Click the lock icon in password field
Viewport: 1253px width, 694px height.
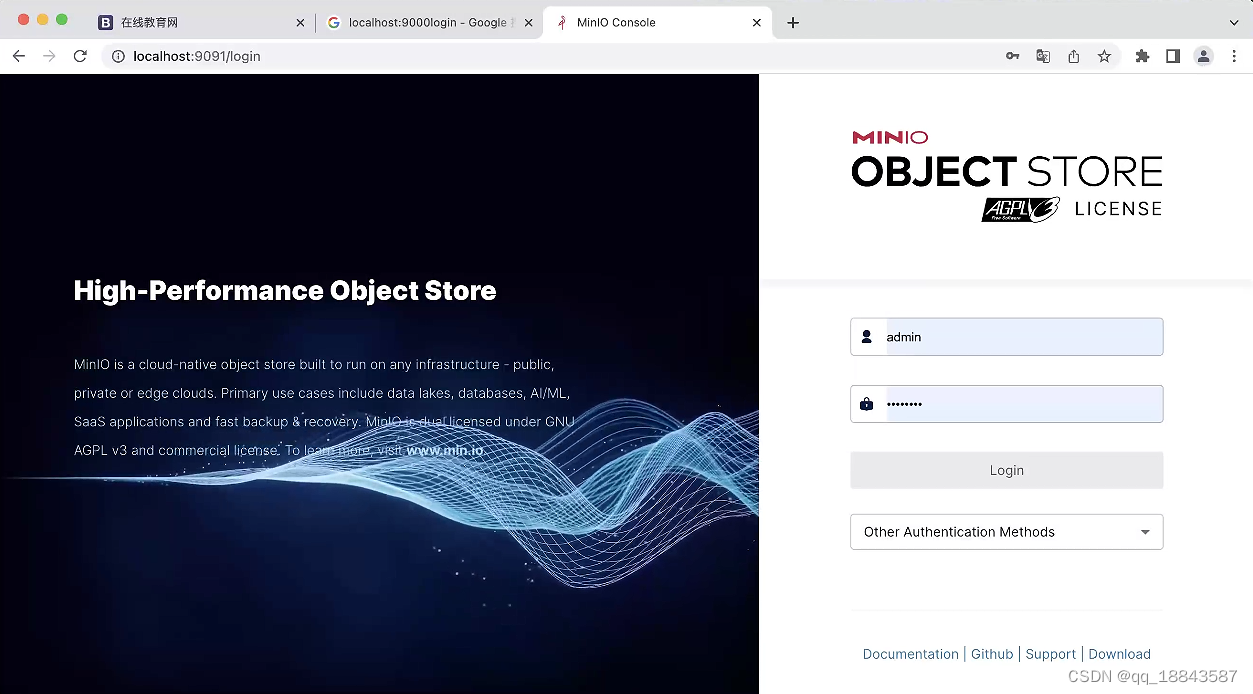tap(866, 404)
